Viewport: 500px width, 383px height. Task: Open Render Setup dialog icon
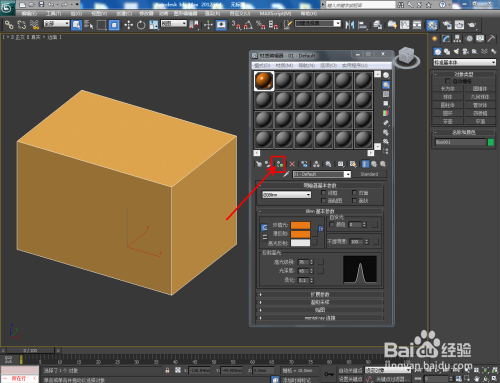[447, 25]
